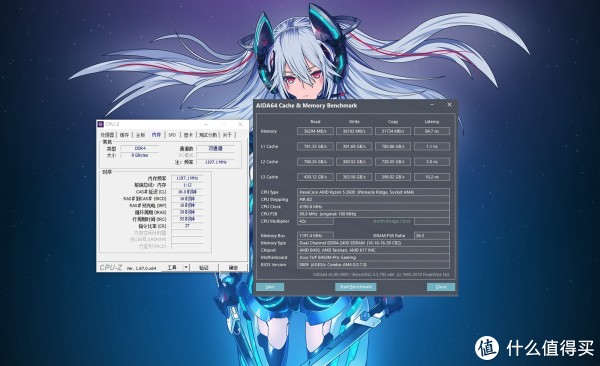Switch to the SPD tab
Viewport: 600px width, 366px height.
[x=172, y=135]
